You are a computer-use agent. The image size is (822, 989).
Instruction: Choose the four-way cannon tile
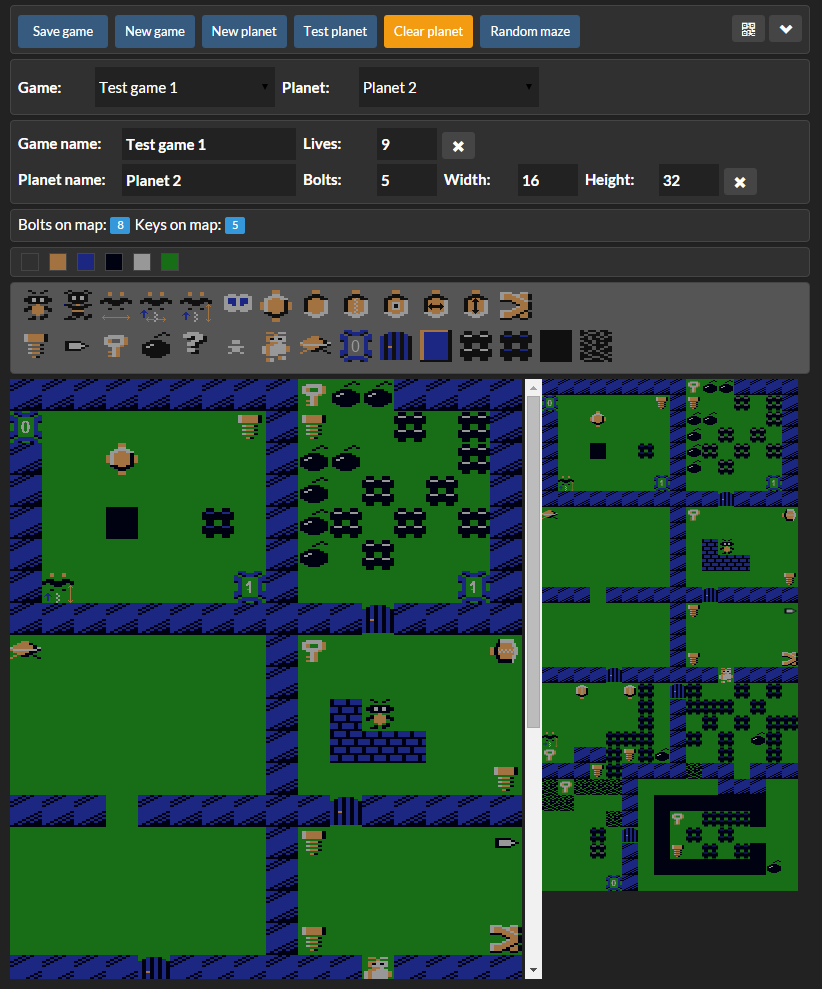276,306
